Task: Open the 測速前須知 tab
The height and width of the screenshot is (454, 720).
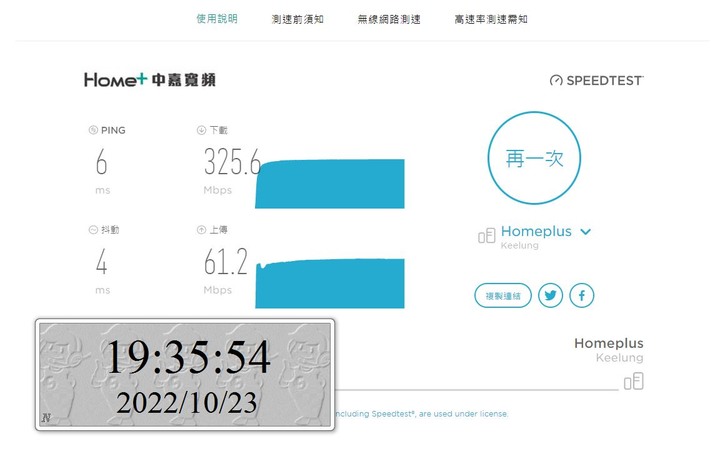Action: (298, 19)
